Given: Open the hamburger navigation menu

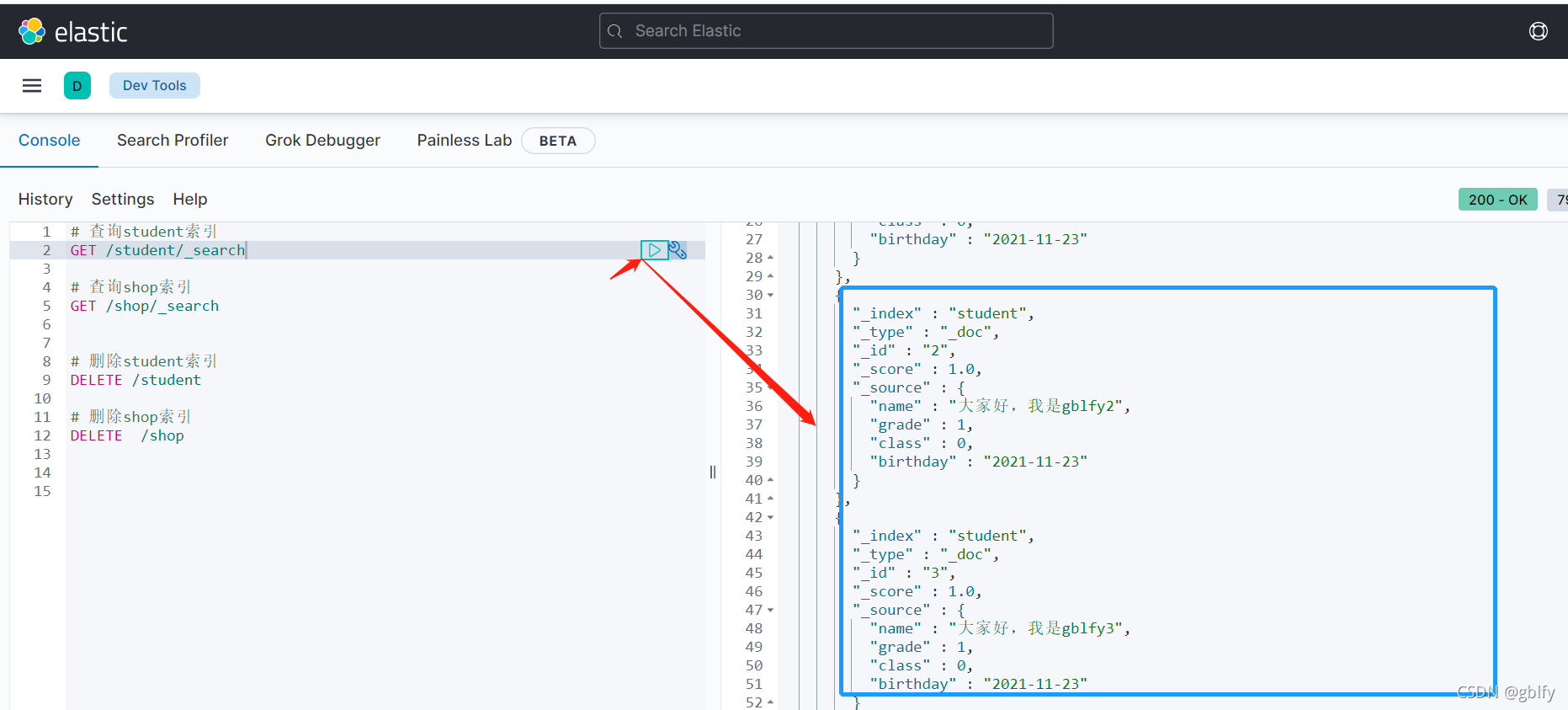Looking at the screenshot, I should (32, 85).
